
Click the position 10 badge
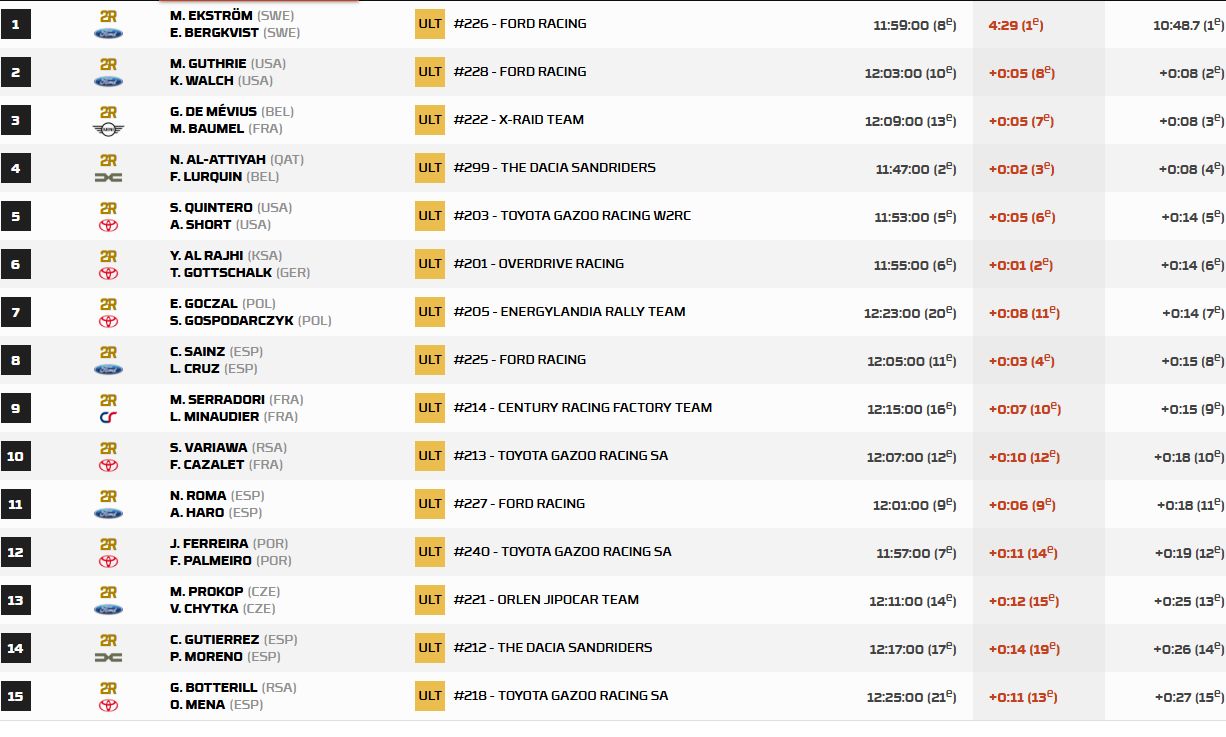(x=15, y=456)
